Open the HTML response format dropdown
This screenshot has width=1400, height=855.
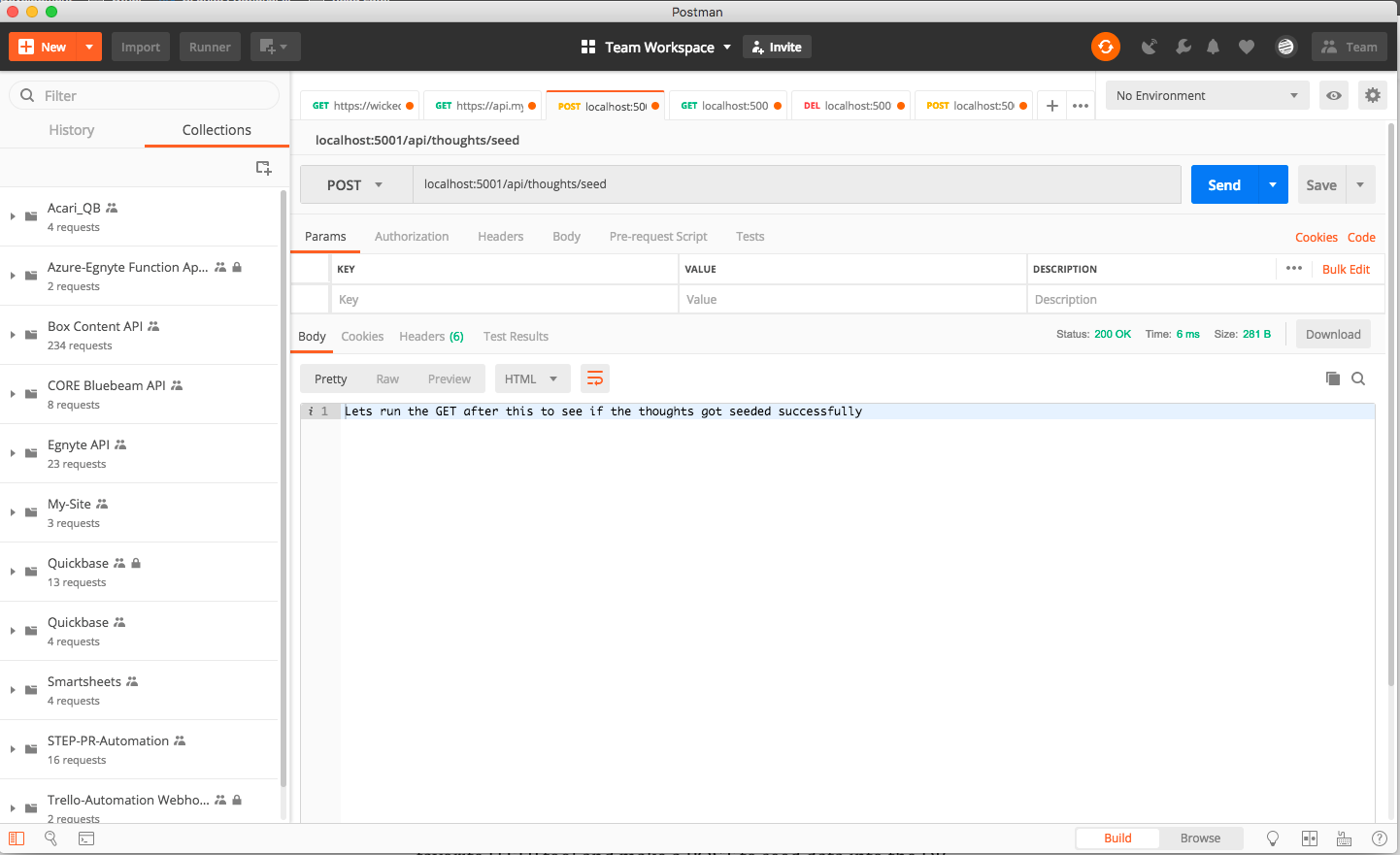531,378
